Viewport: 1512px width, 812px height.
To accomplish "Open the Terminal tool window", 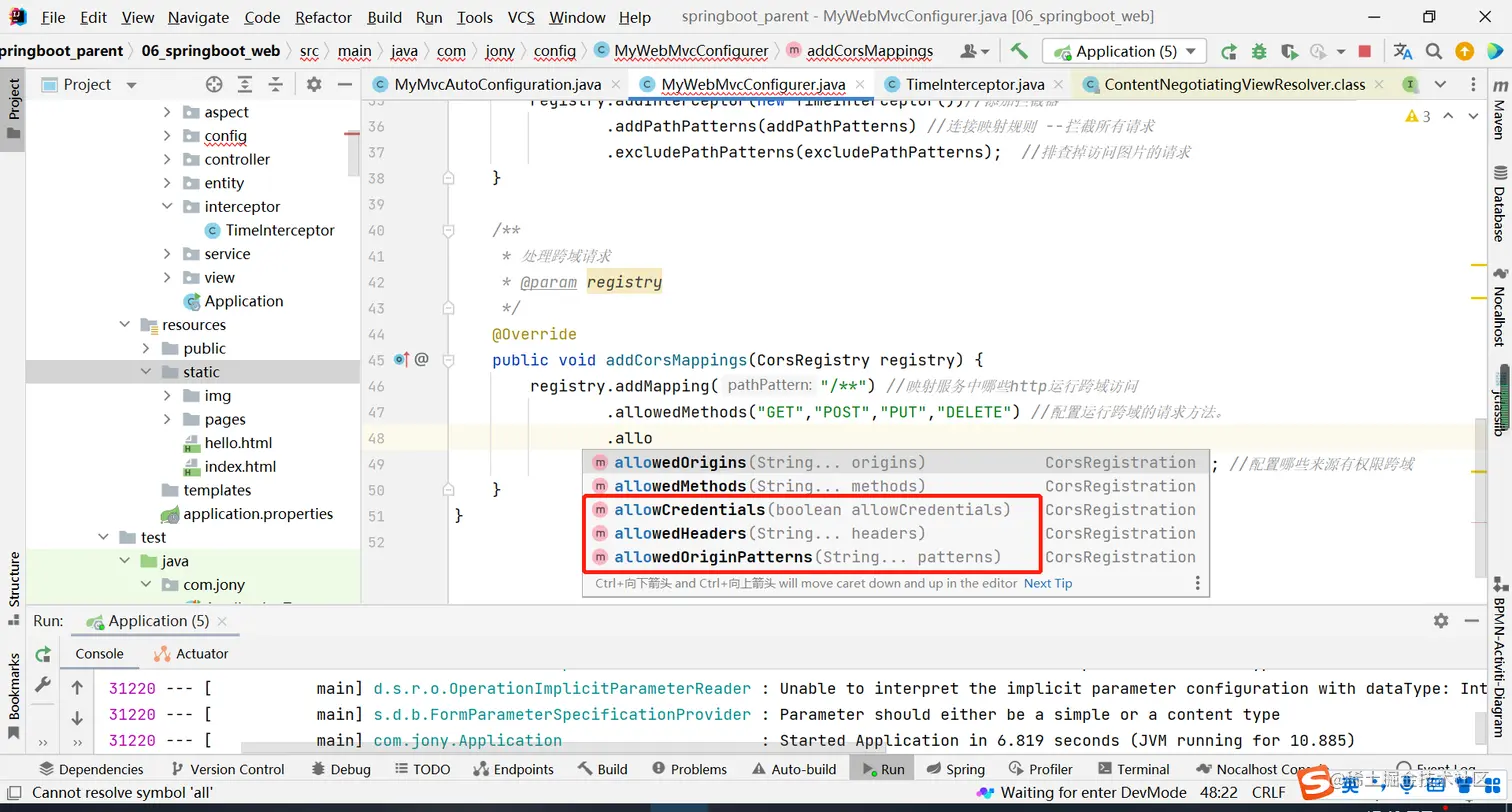I will click(1134, 769).
